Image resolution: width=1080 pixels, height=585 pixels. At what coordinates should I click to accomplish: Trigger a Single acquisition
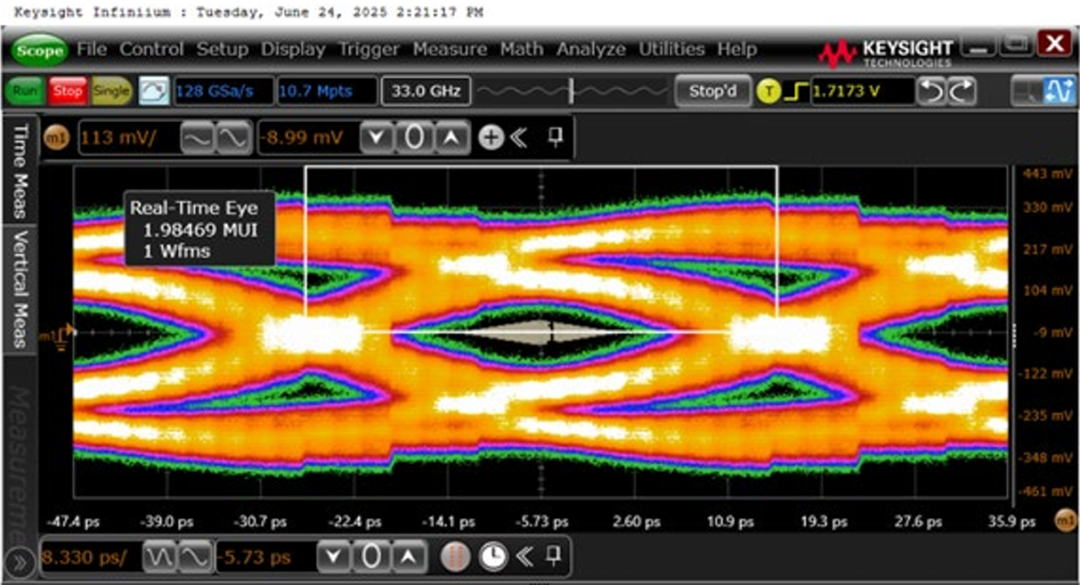[112, 91]
